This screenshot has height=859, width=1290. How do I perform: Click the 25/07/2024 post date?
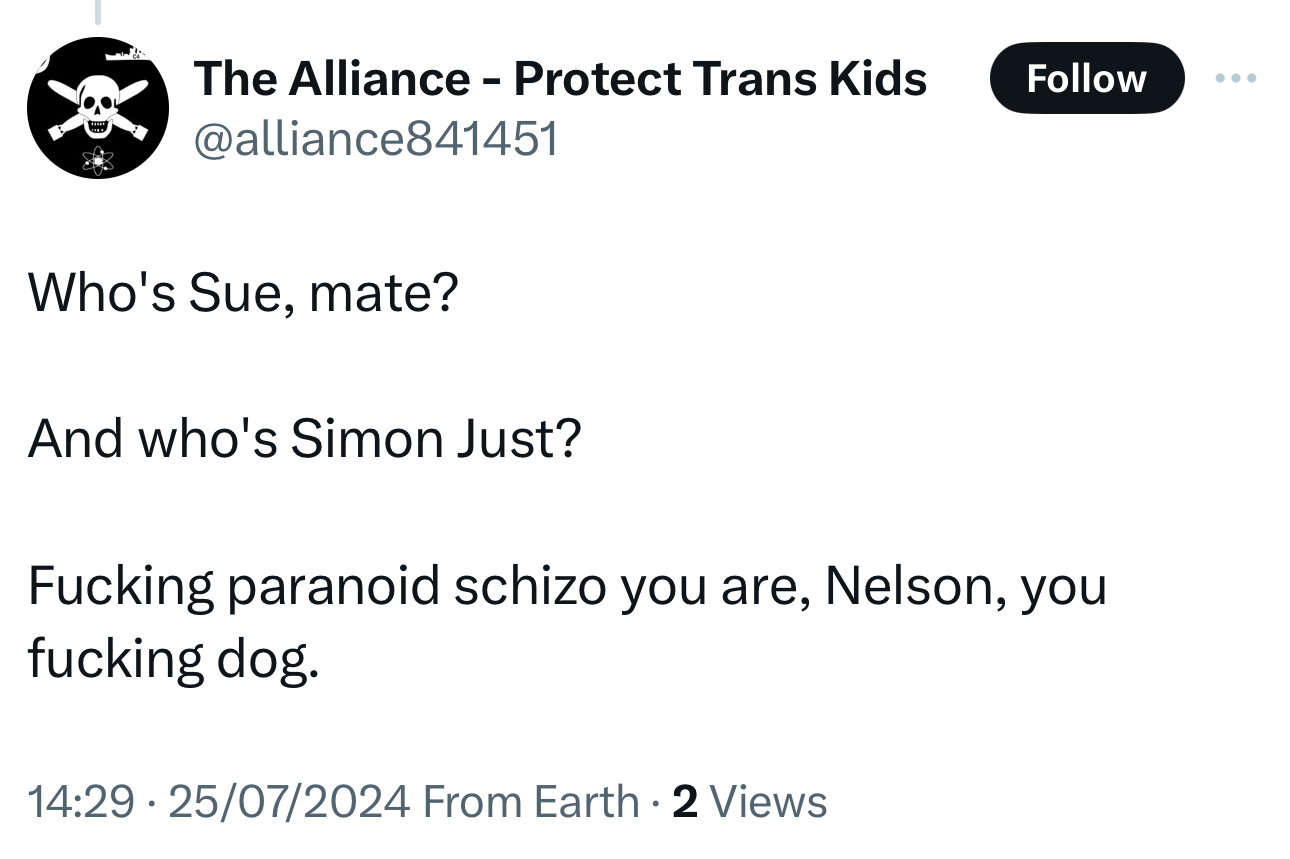(x=289, y=802)
